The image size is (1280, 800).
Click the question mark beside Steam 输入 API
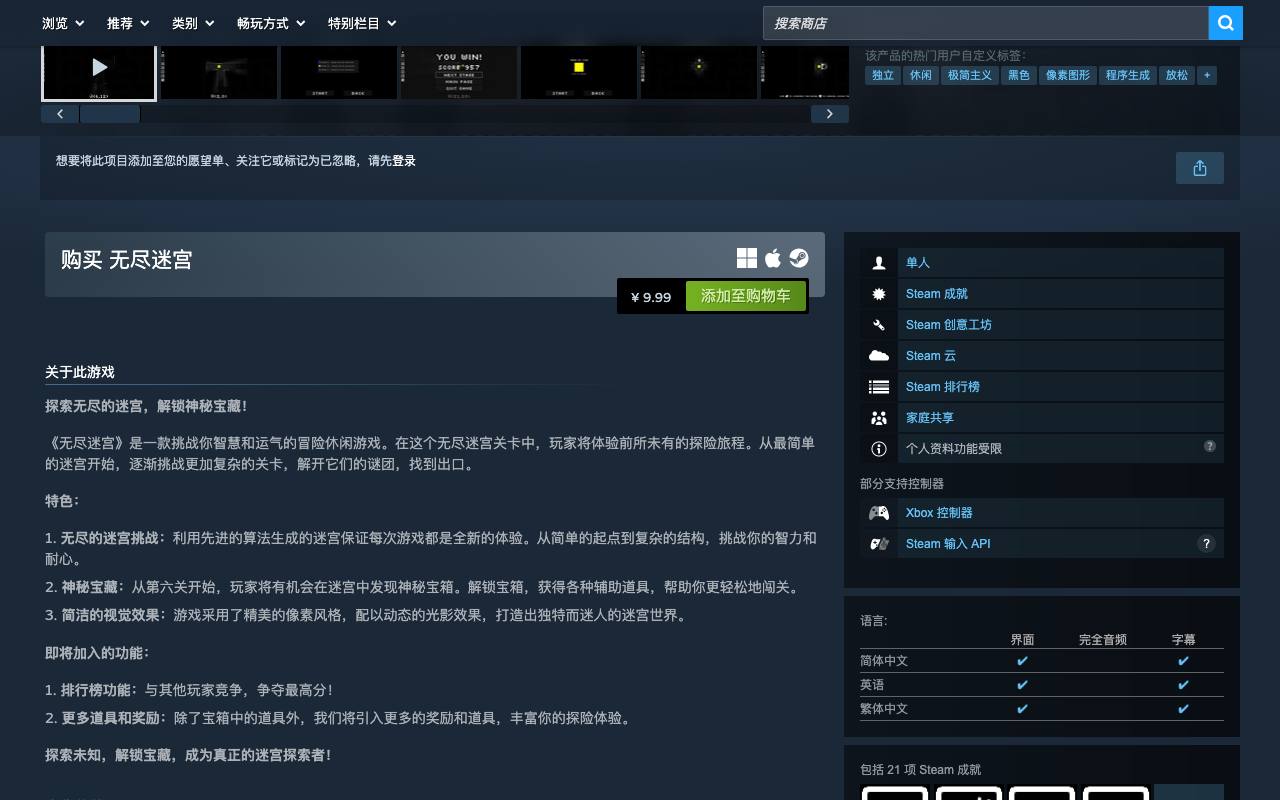click(x=1206, y=544)
